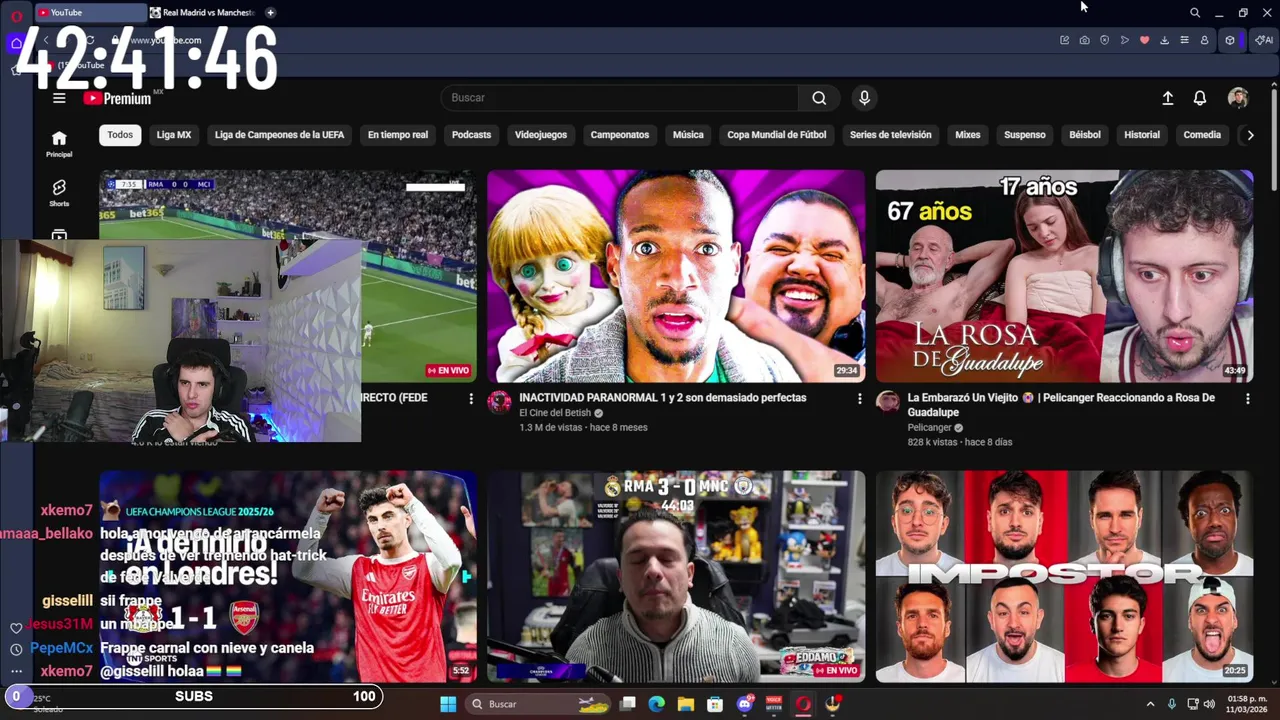Open the Pelicanger channel name link
Image resolution: width=1280 pixels, height=720 pixels.
929,428
